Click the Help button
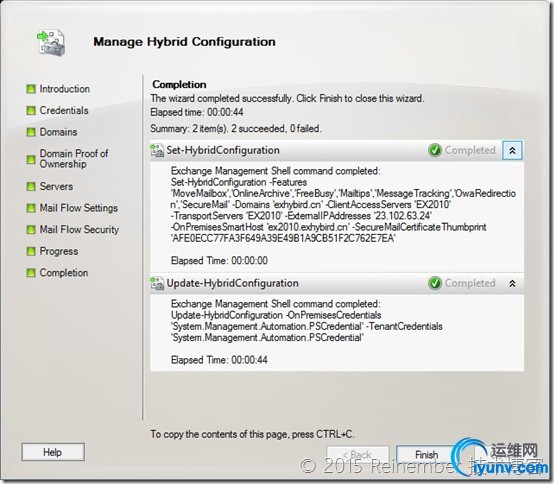This screenshot has width=554, height=484. 53,452
